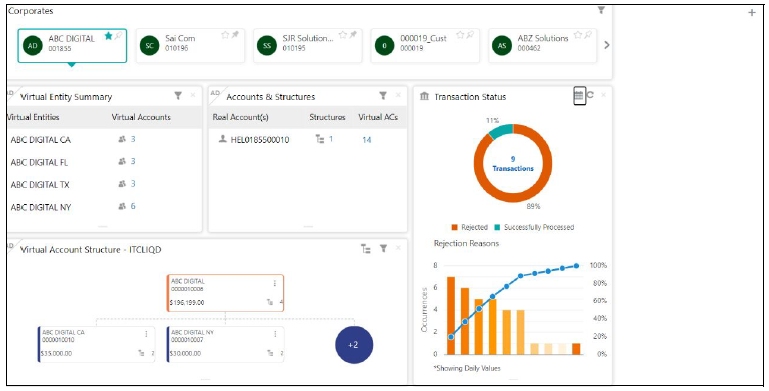The height and width of the screenshot is (391, 769).
Task: Click the Virtual Accounts column header
Action: pyautogui.click(x=141, y=117)
